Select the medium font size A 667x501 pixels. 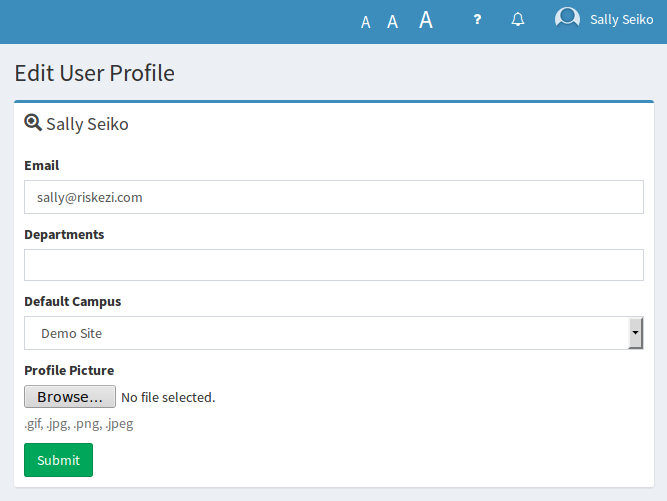point(392,21)
